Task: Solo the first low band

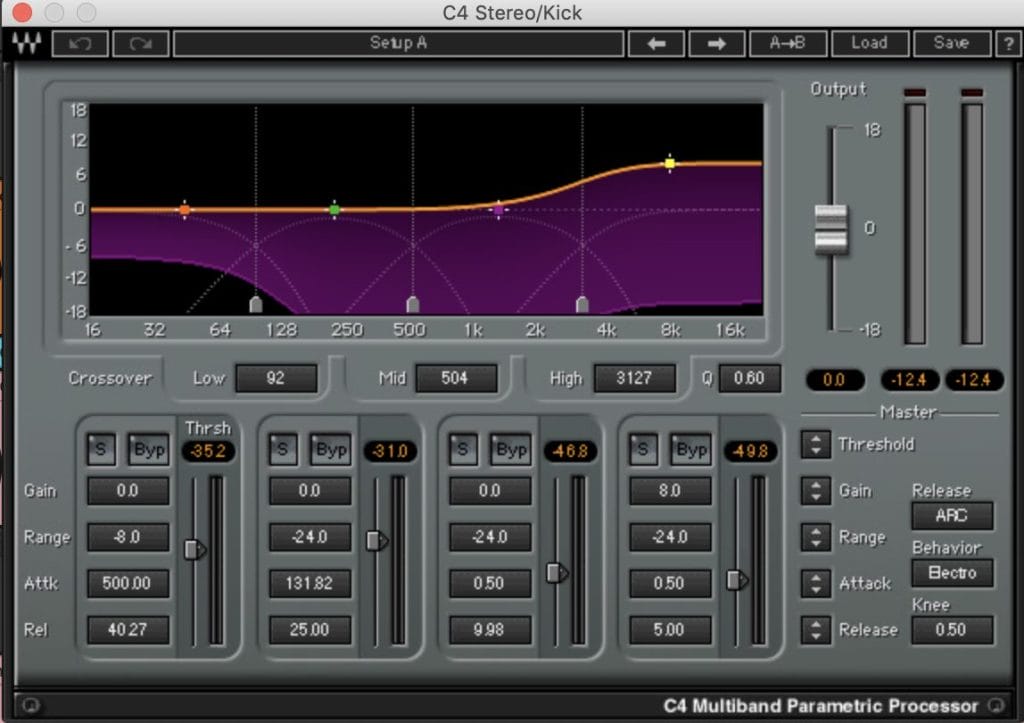Action: 100,450
